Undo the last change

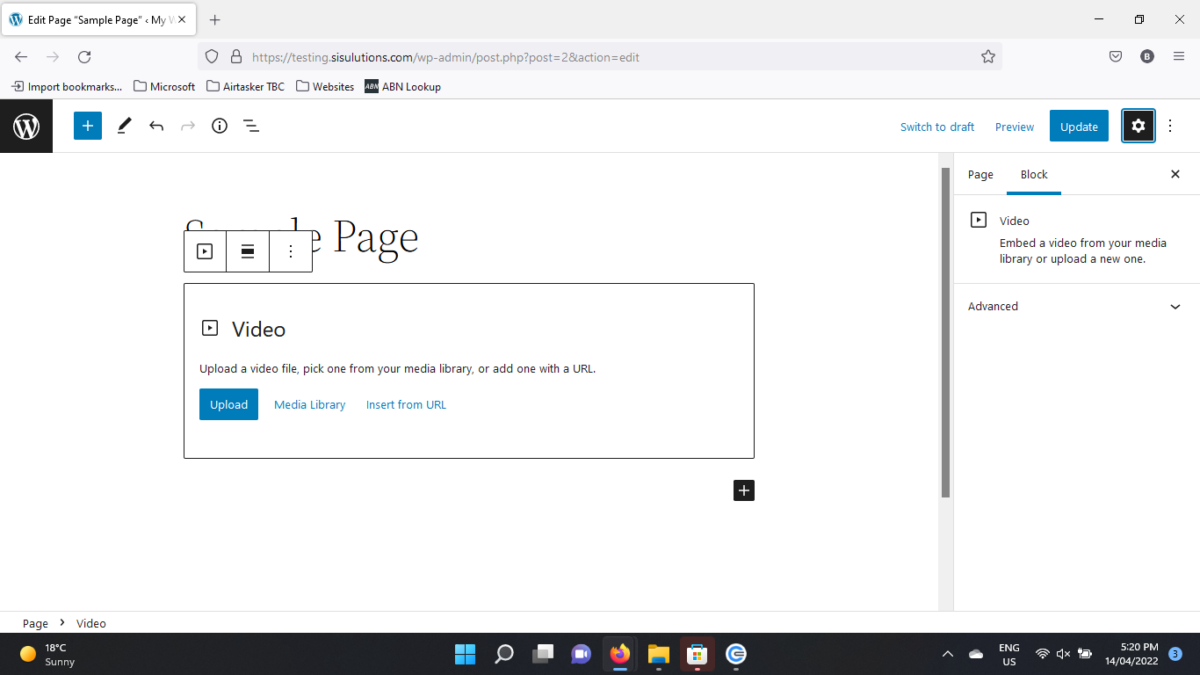point(156,125)
